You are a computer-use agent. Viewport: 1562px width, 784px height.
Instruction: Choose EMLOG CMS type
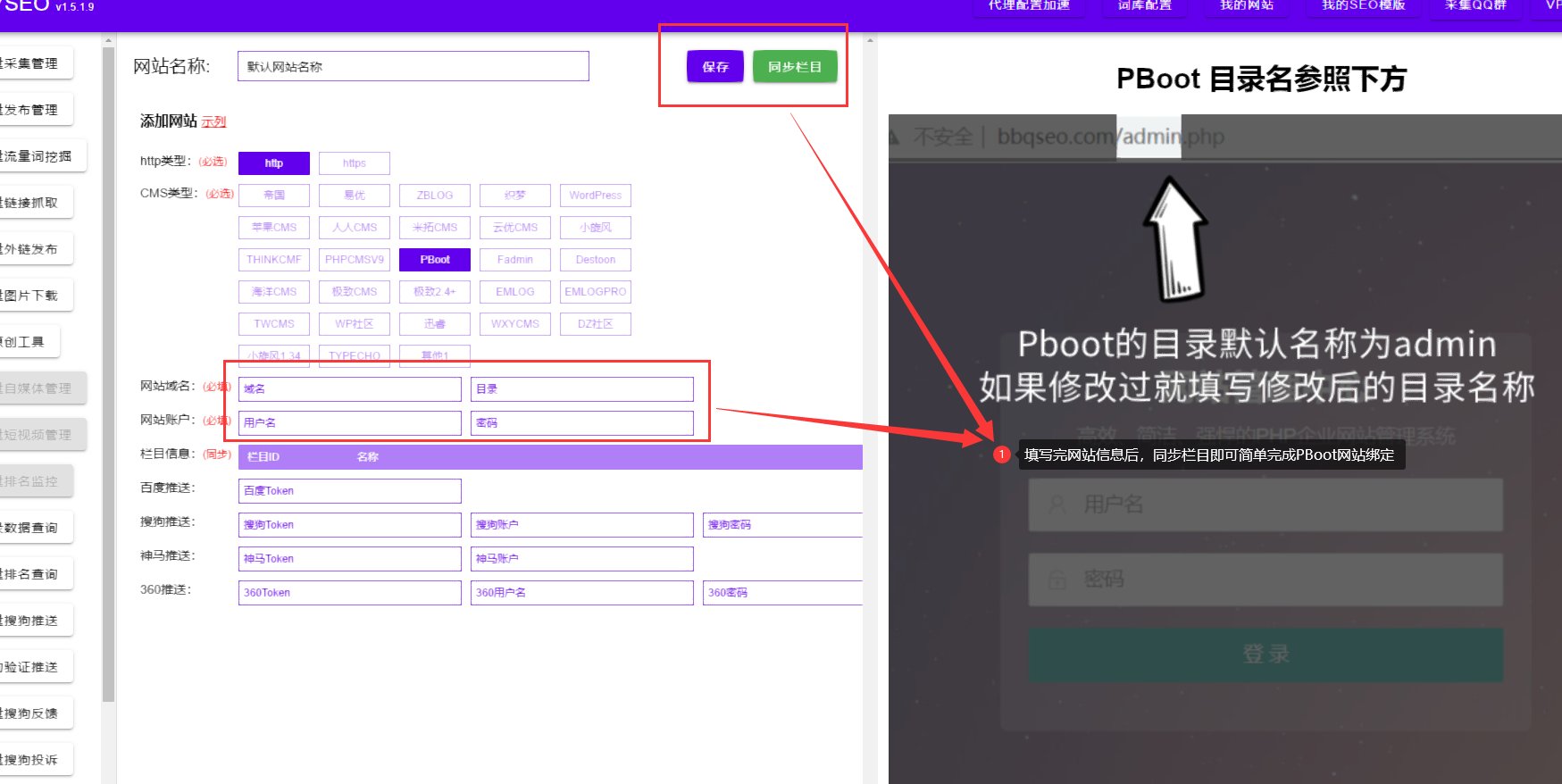pos(515,292)
